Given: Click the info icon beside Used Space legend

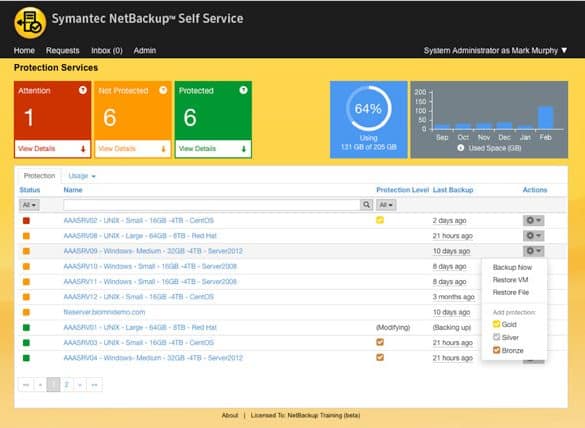Looking at the screenshot, I should coord(461,148).
